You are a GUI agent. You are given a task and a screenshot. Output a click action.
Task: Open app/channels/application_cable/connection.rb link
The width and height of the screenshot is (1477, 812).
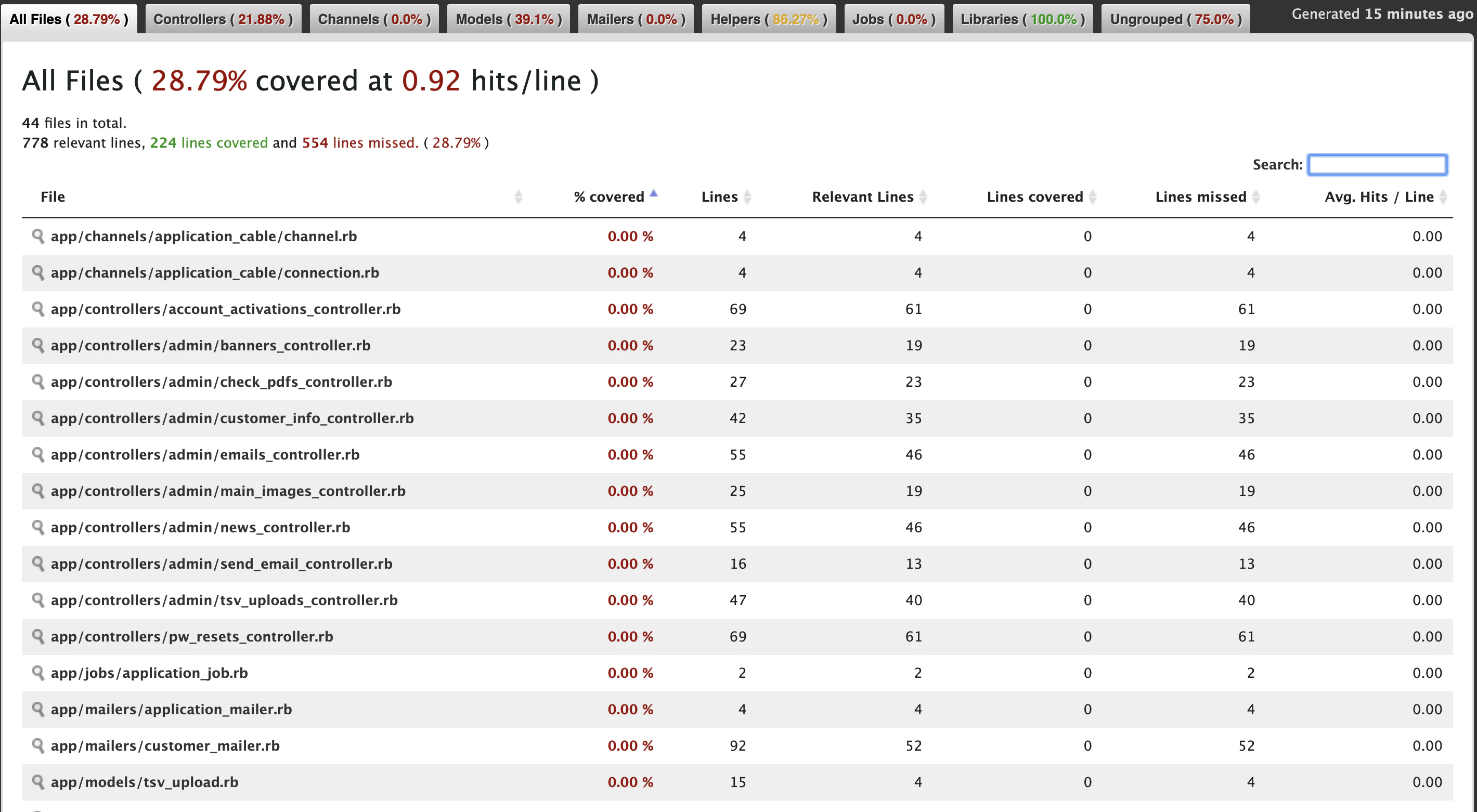(x=215, y=273)
